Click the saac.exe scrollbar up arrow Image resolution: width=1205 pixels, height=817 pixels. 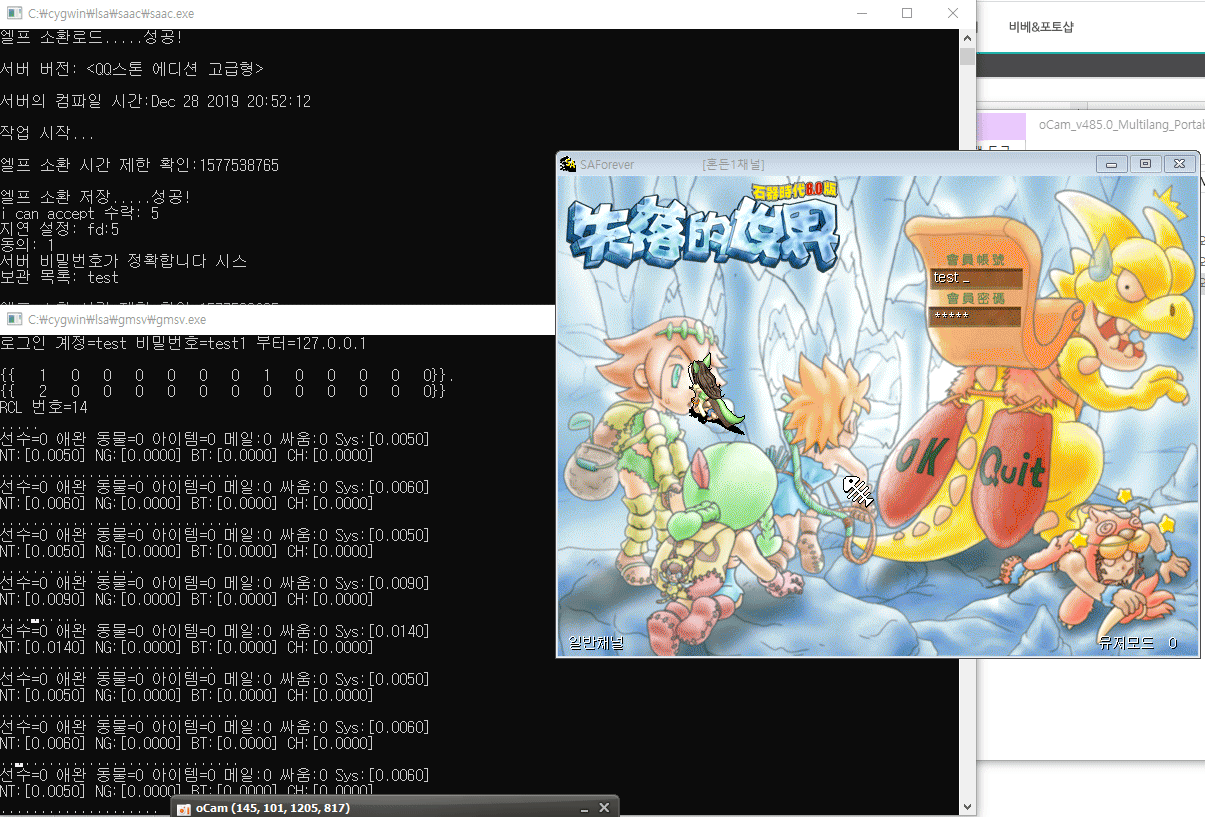coord(967,37)
